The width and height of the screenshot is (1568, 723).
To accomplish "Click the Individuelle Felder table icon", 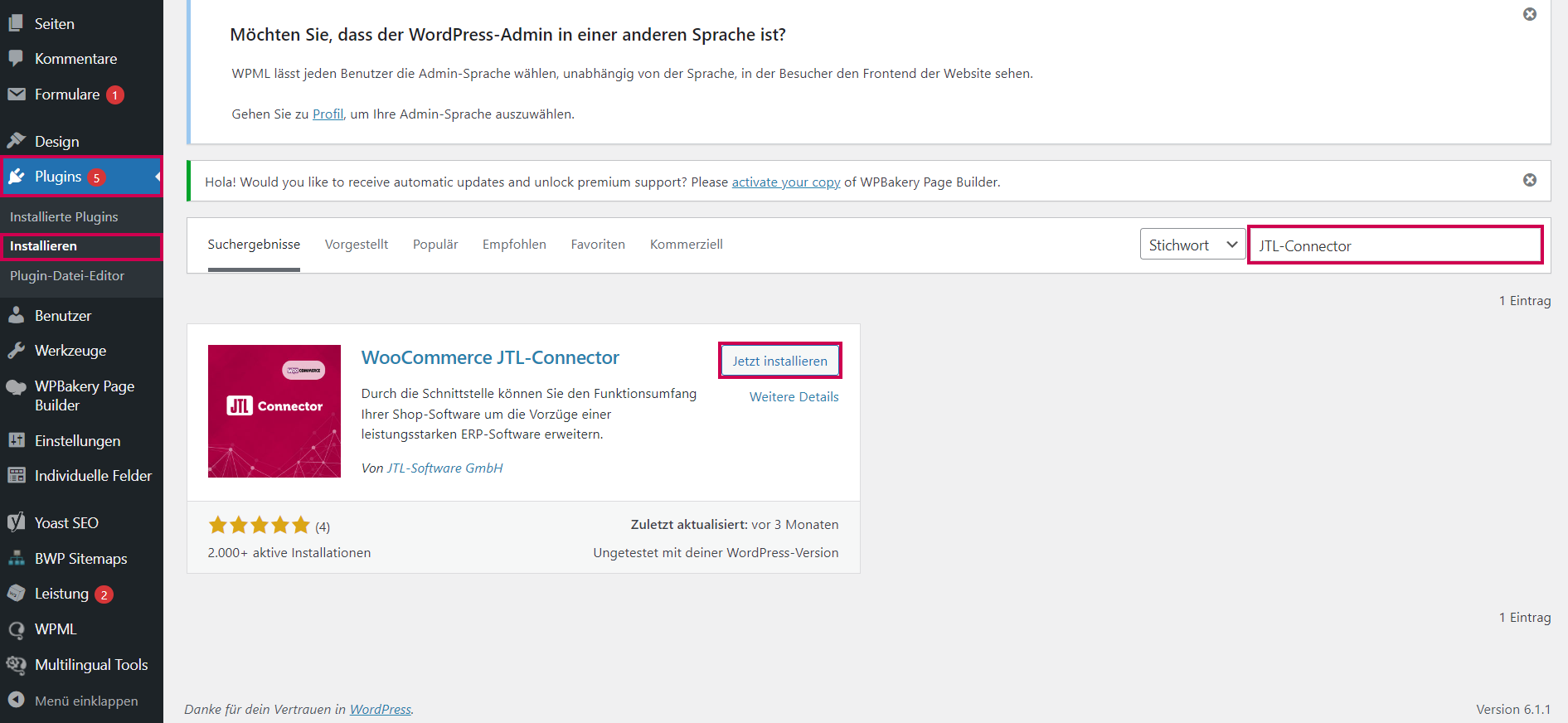I will tap(16, 475).
